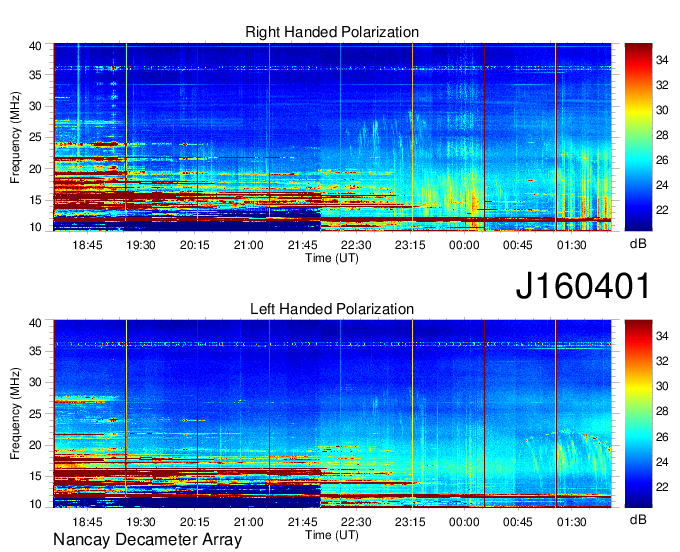
Task: Click the 01:30 tick under left-handed plot
Action: point(572,522)
